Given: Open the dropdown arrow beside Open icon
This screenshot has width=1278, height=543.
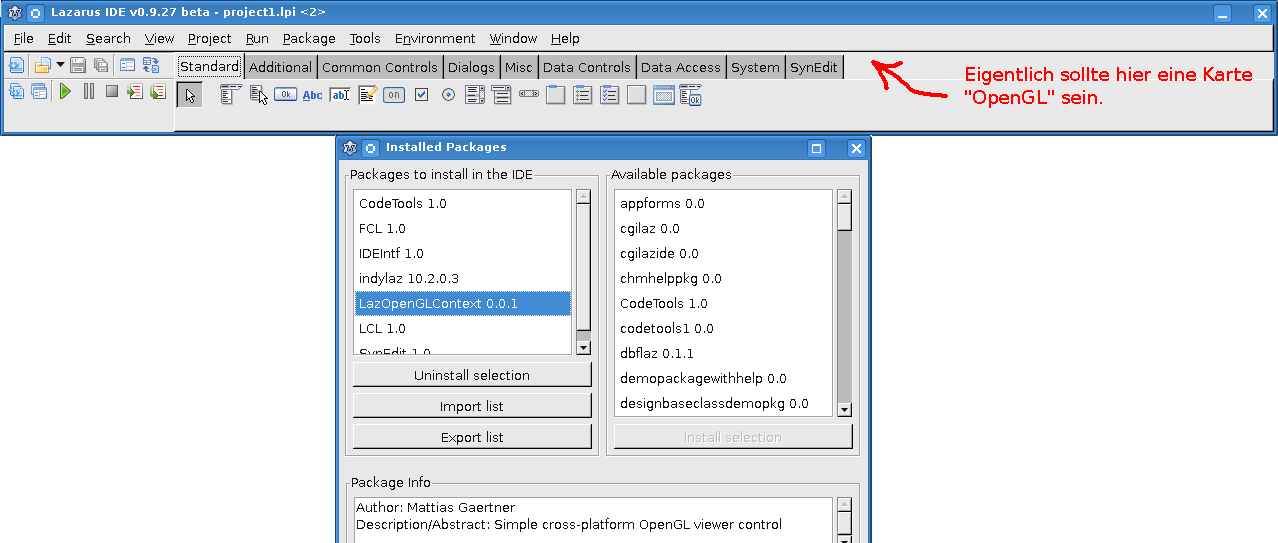Looking at the screenshot, I should click(60, 66).
